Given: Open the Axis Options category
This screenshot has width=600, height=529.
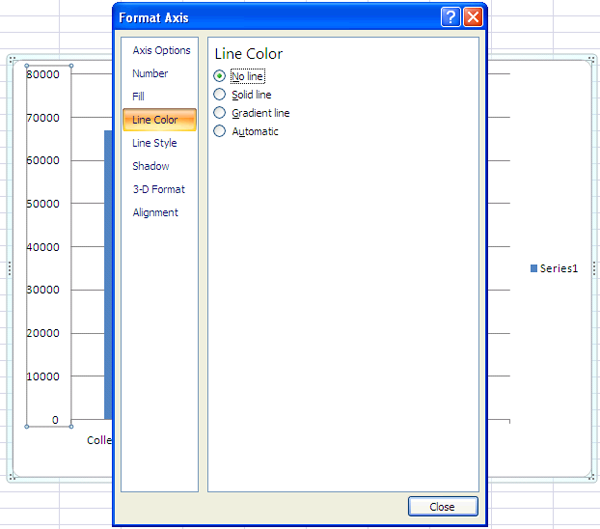Looking at the screenshot, I should coord(161,50).
